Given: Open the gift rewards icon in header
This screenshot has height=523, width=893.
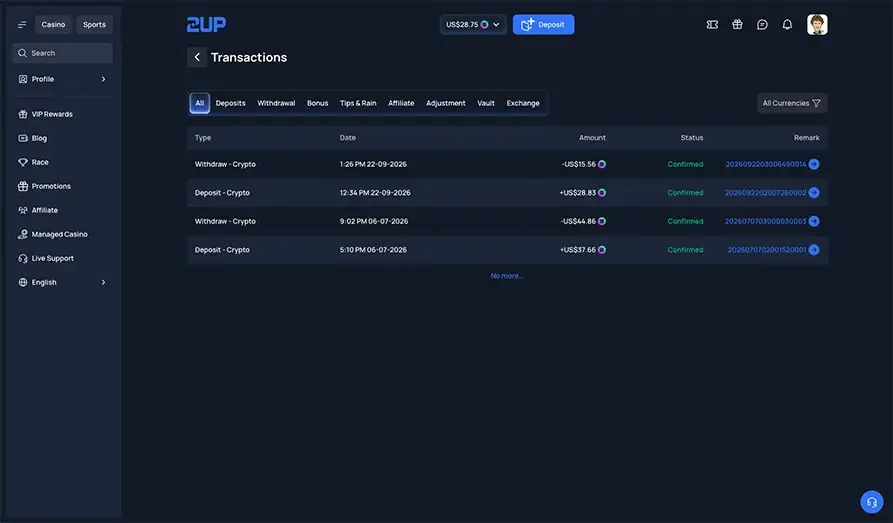Looking at the screenshot, I should [x=737, y=24].
